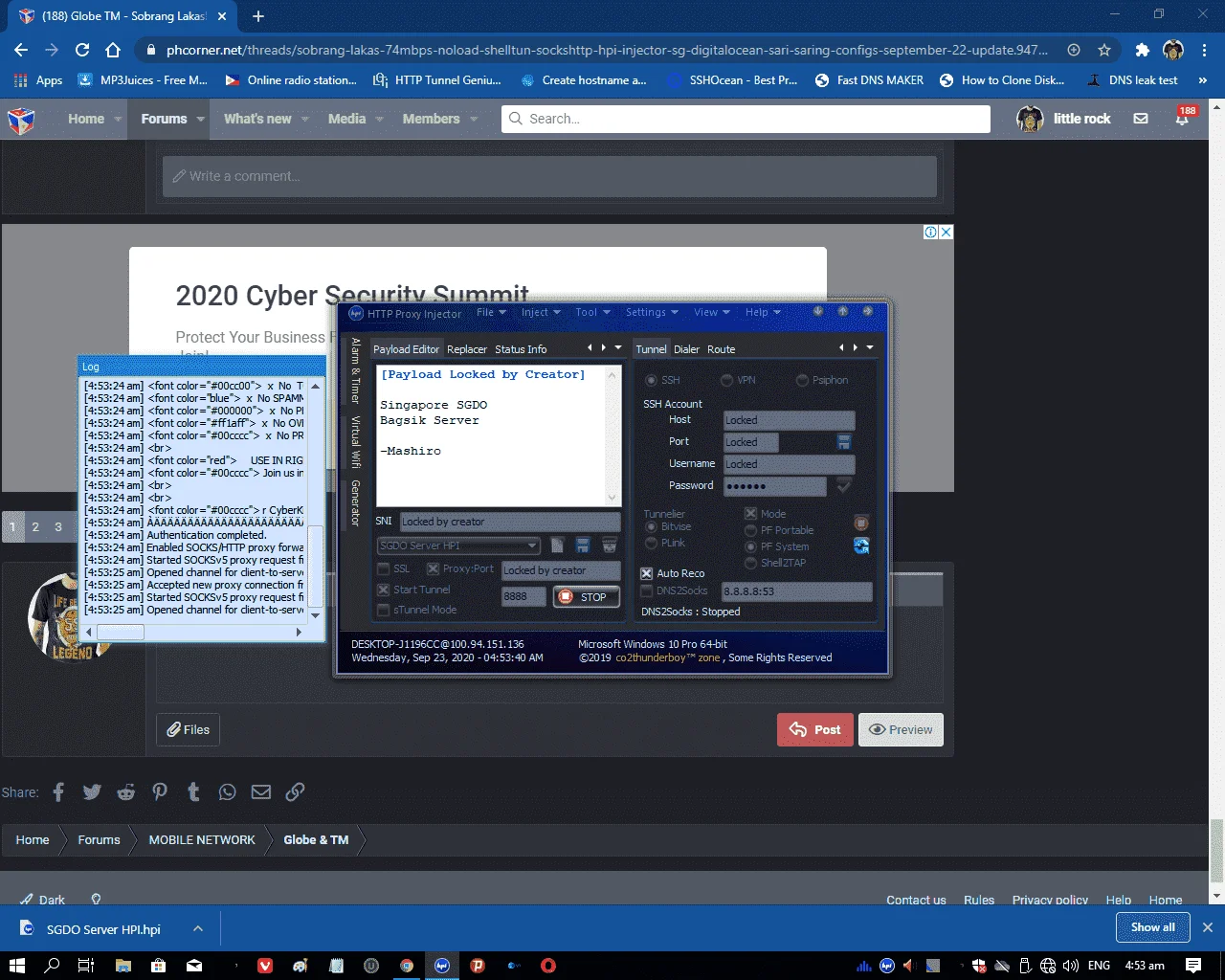Image resolution: width=1225 pixels, height=980 pixels.
Task: Click the Post button on forum
Action: click(815, 729)
